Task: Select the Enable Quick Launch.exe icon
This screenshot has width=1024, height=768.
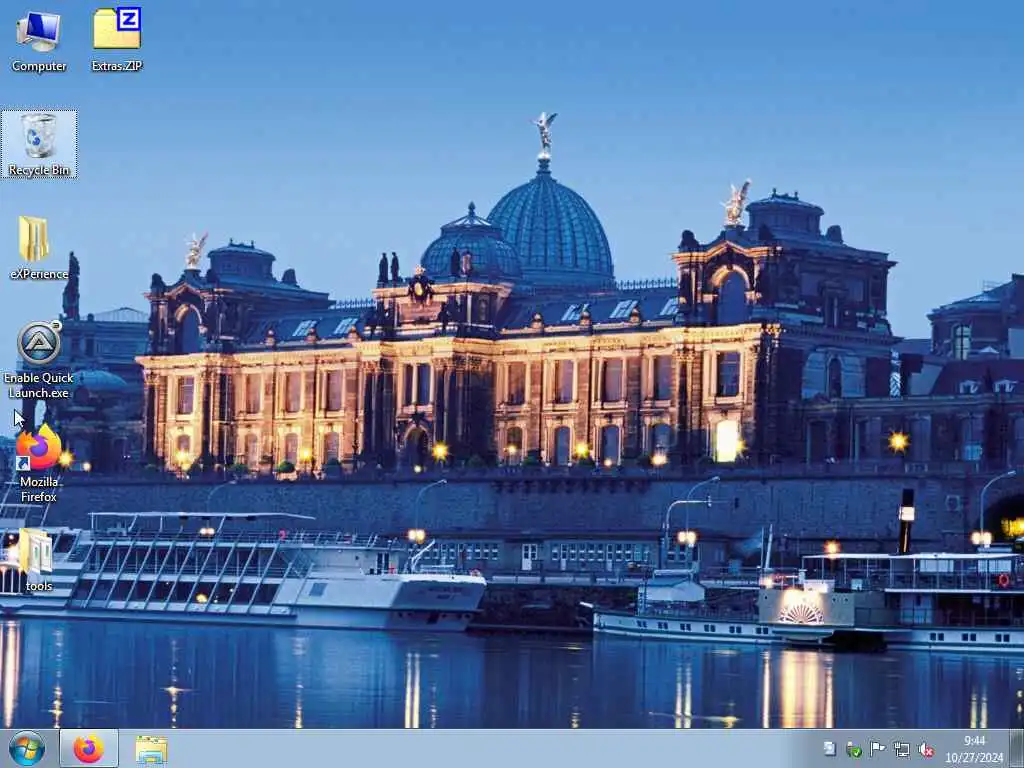Action: (39, 360)
